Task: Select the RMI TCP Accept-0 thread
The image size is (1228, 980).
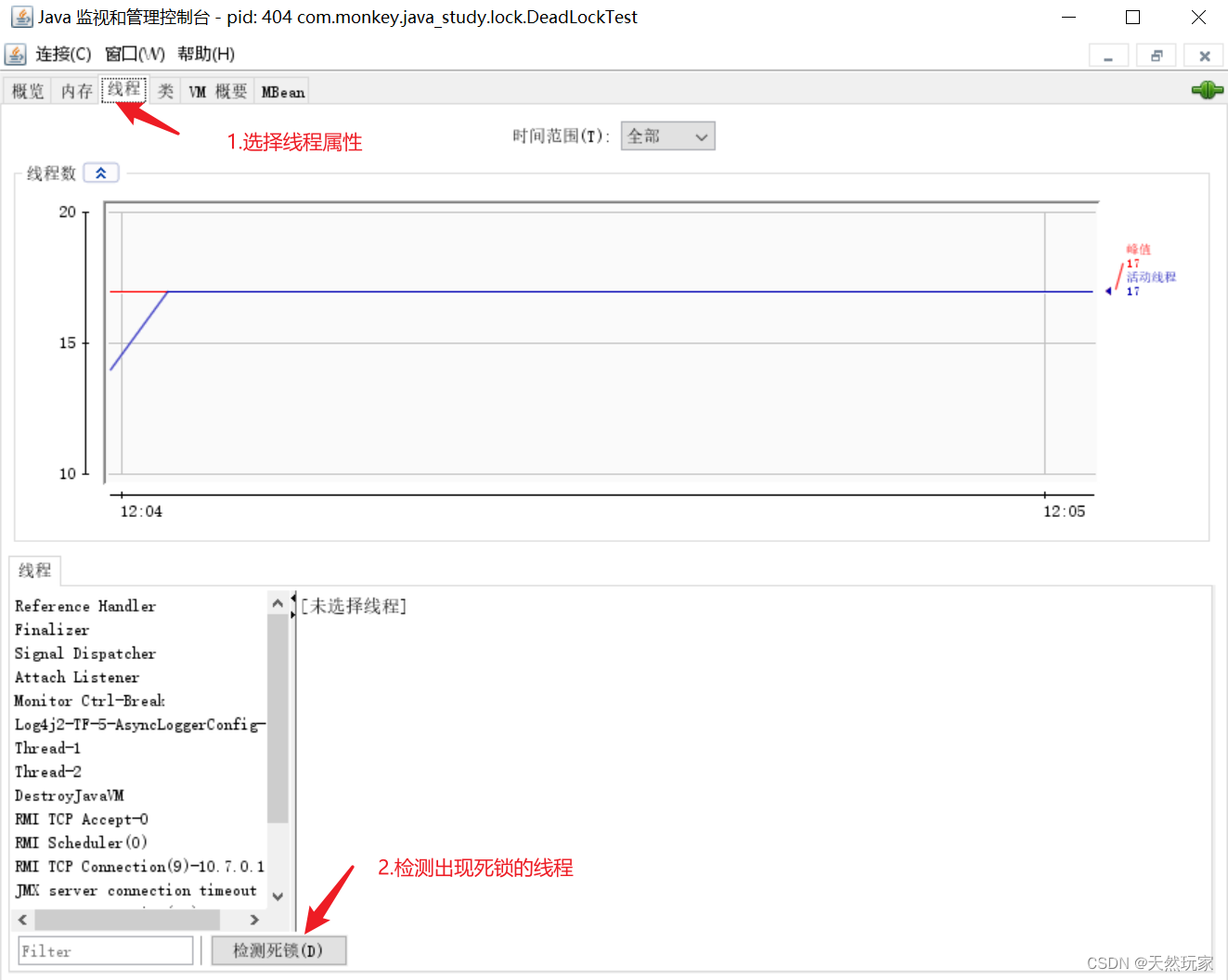Action: click(x=82, y=819)
